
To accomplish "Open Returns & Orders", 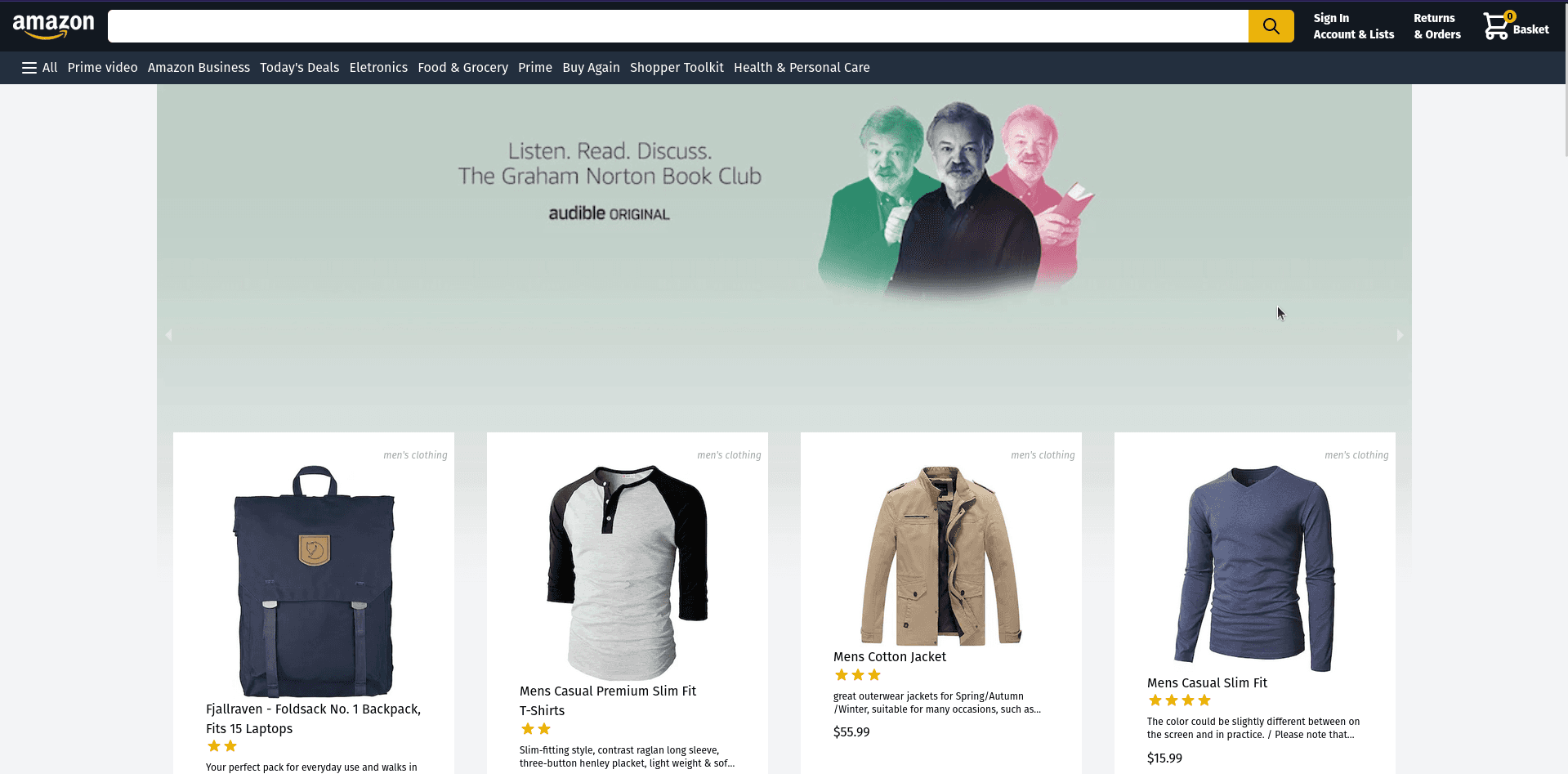I will coord(1437,26).
